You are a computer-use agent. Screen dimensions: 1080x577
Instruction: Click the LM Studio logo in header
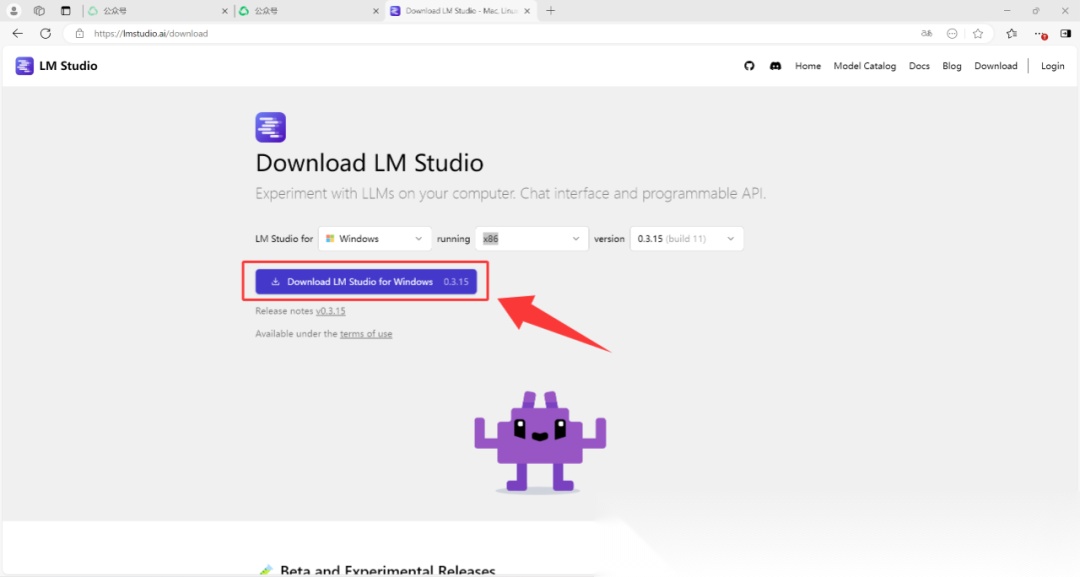[x=56, y=66]
